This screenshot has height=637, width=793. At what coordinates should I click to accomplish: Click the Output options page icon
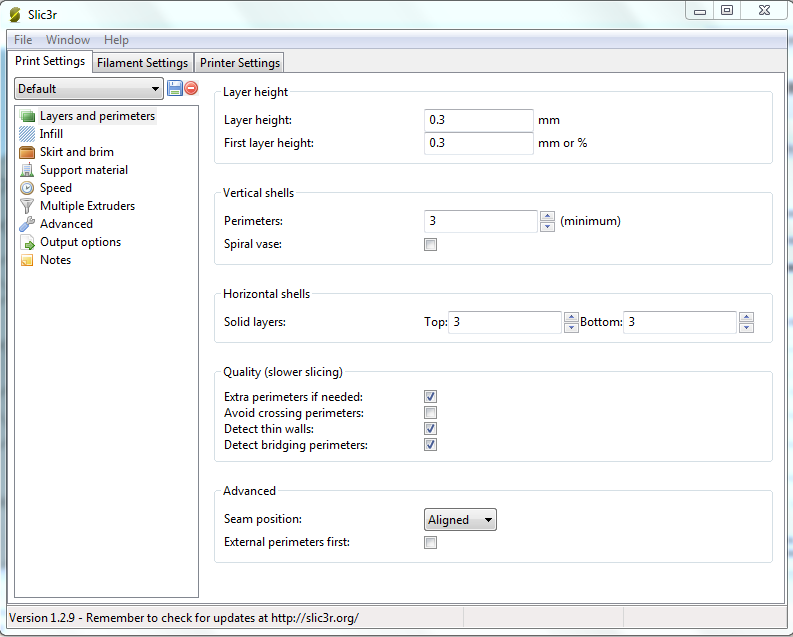point(27,242)
